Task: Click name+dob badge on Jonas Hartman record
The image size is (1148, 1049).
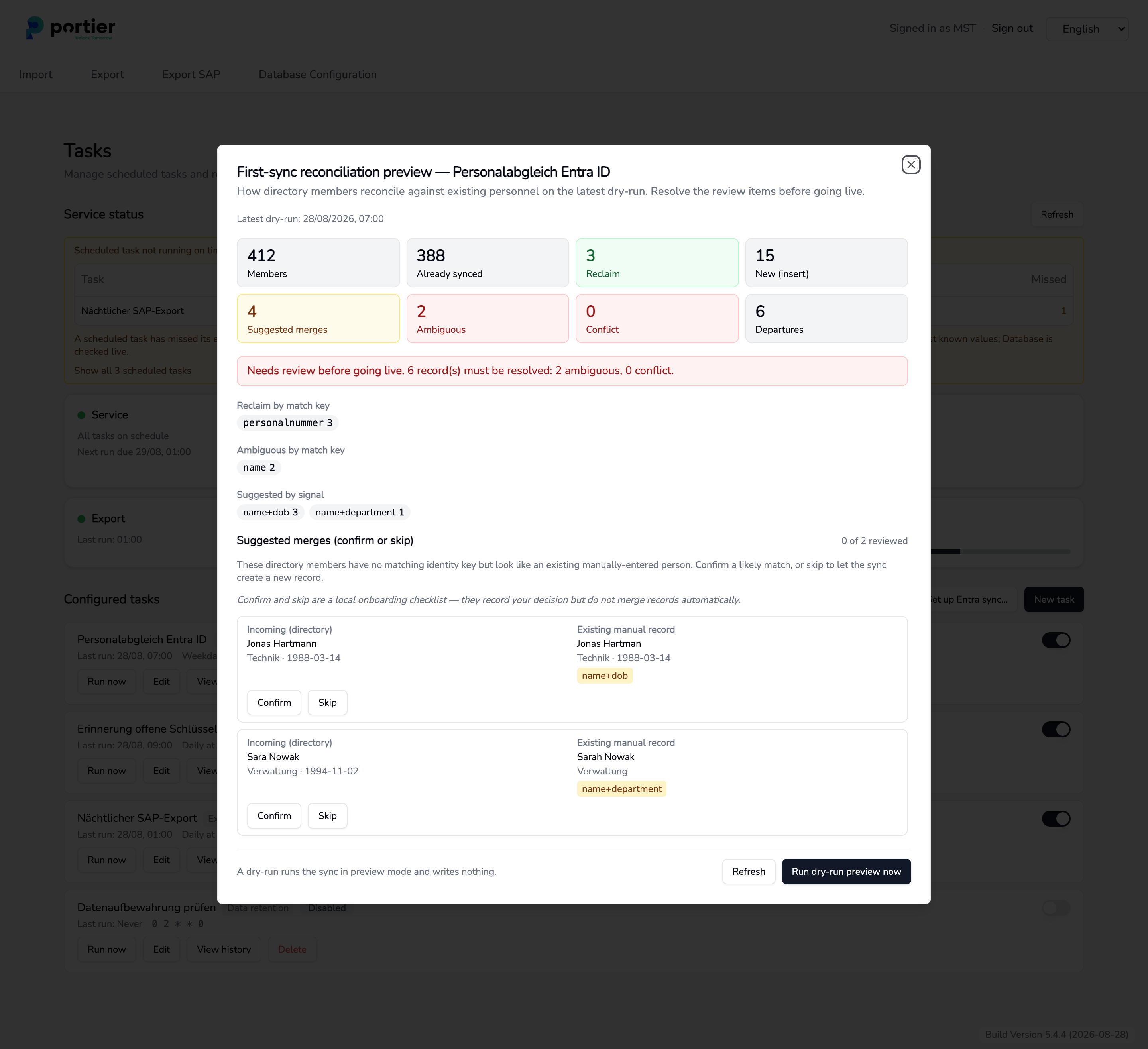Action: tap(605, 676)
